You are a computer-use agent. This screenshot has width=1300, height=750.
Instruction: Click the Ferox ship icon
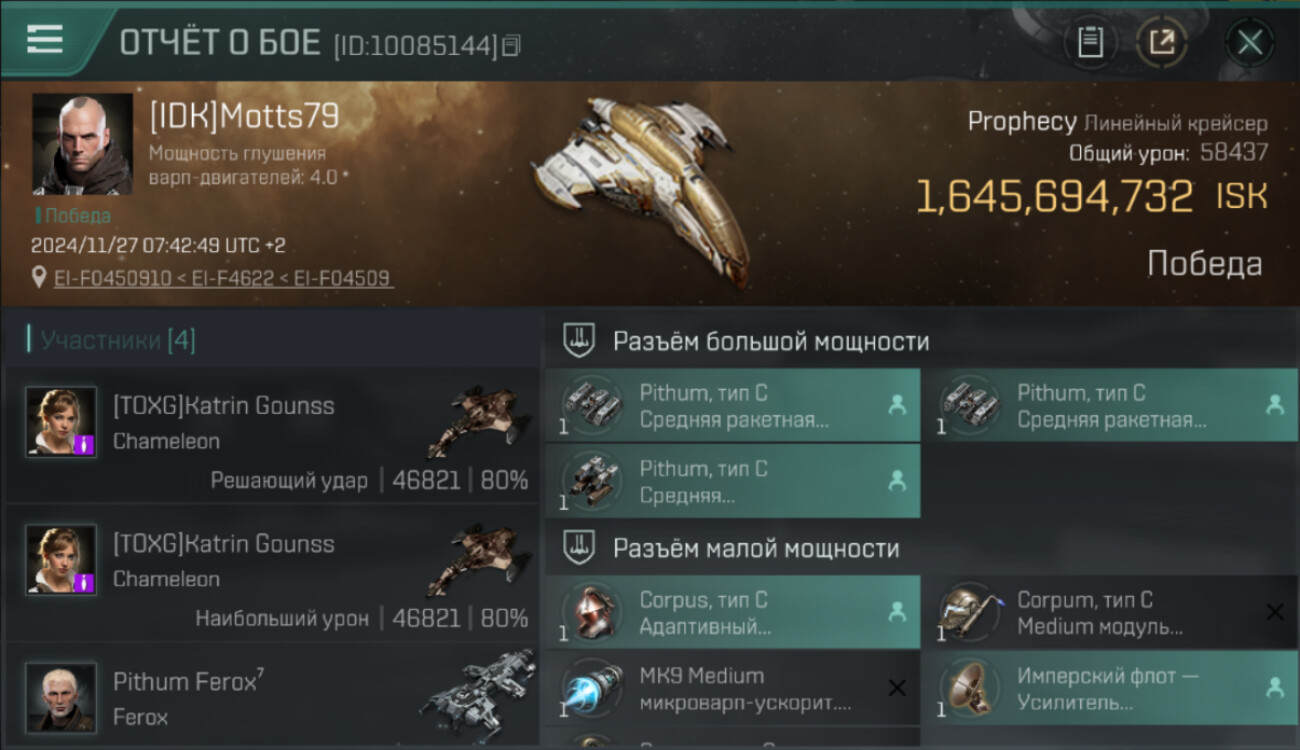476,693
